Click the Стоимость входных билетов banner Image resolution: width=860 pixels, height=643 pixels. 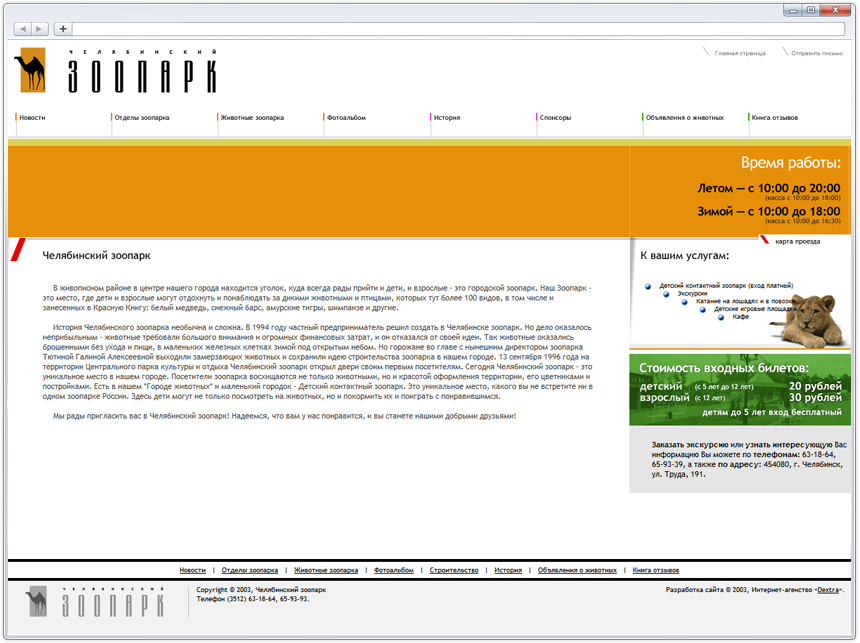(x=740, y=390)
